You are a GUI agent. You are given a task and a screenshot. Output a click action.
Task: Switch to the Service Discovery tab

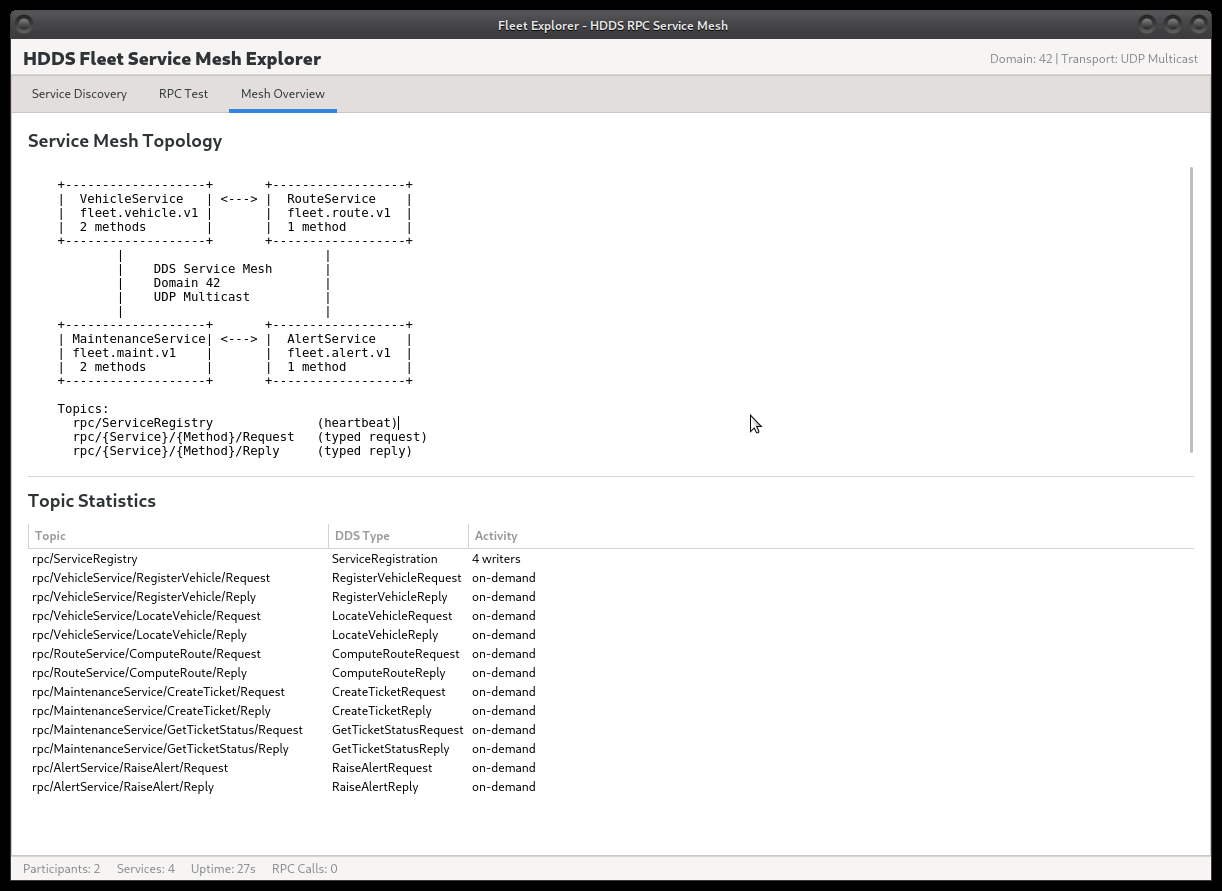point(79,93)
